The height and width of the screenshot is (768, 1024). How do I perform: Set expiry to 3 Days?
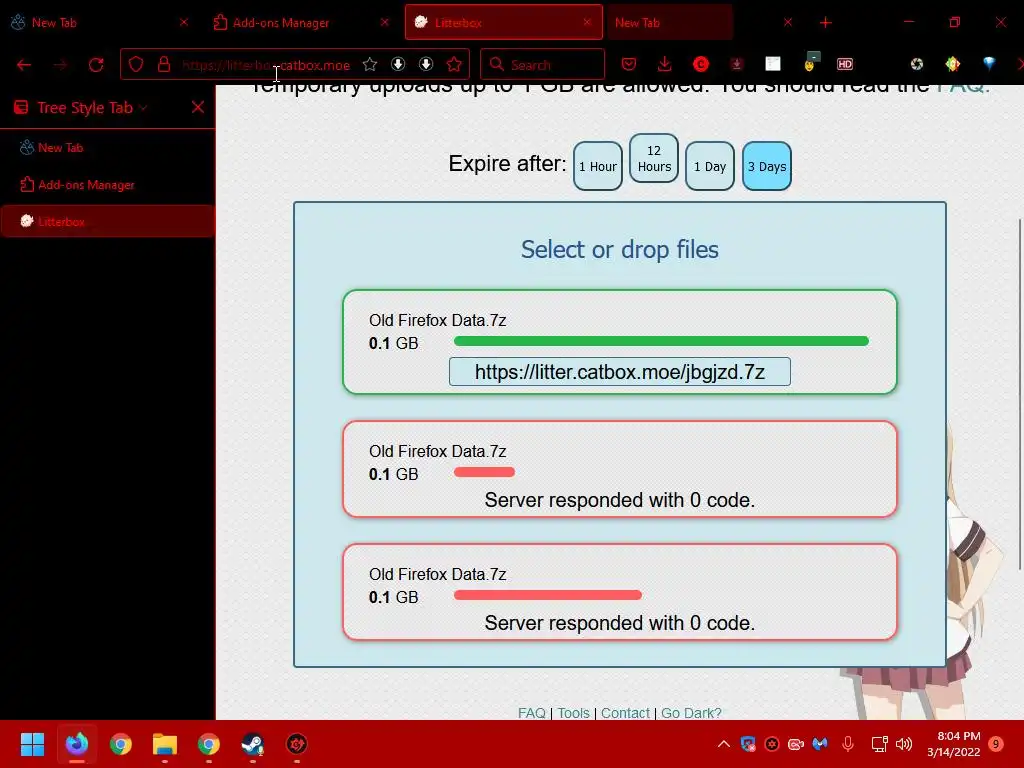tap(767, 167)
